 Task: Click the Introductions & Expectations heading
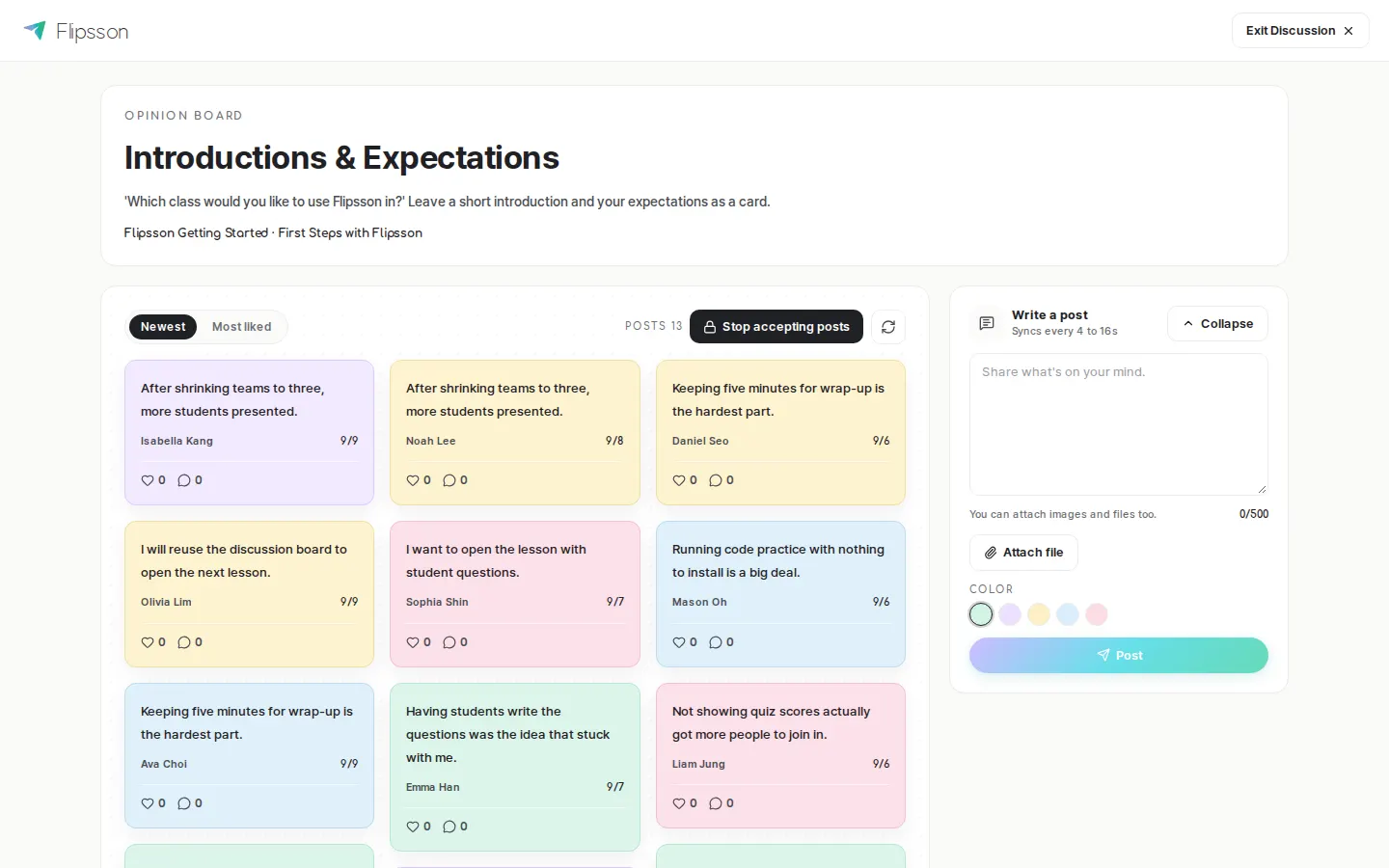point(341,158)
